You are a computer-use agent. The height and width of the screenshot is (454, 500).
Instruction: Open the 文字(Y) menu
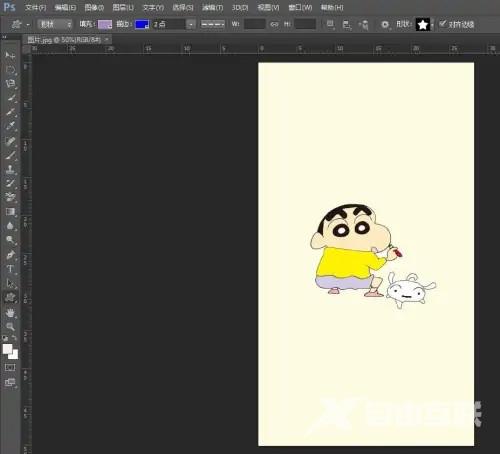[x=153, y=7]
